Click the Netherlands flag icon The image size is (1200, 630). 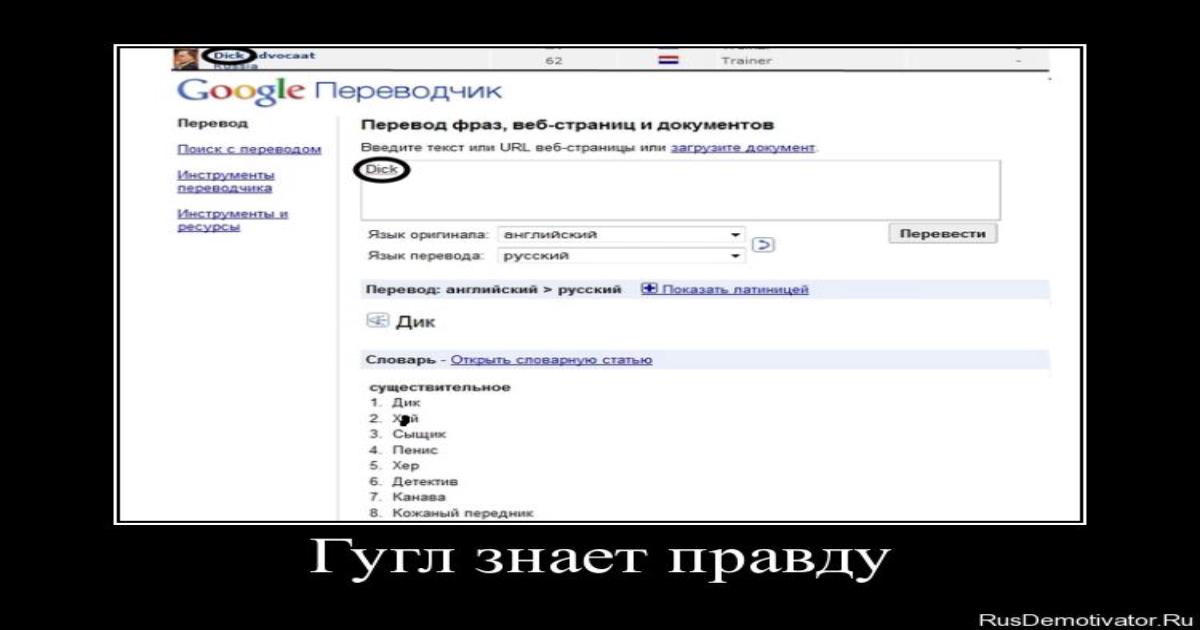pyautogui.click(x=668, y=61)
